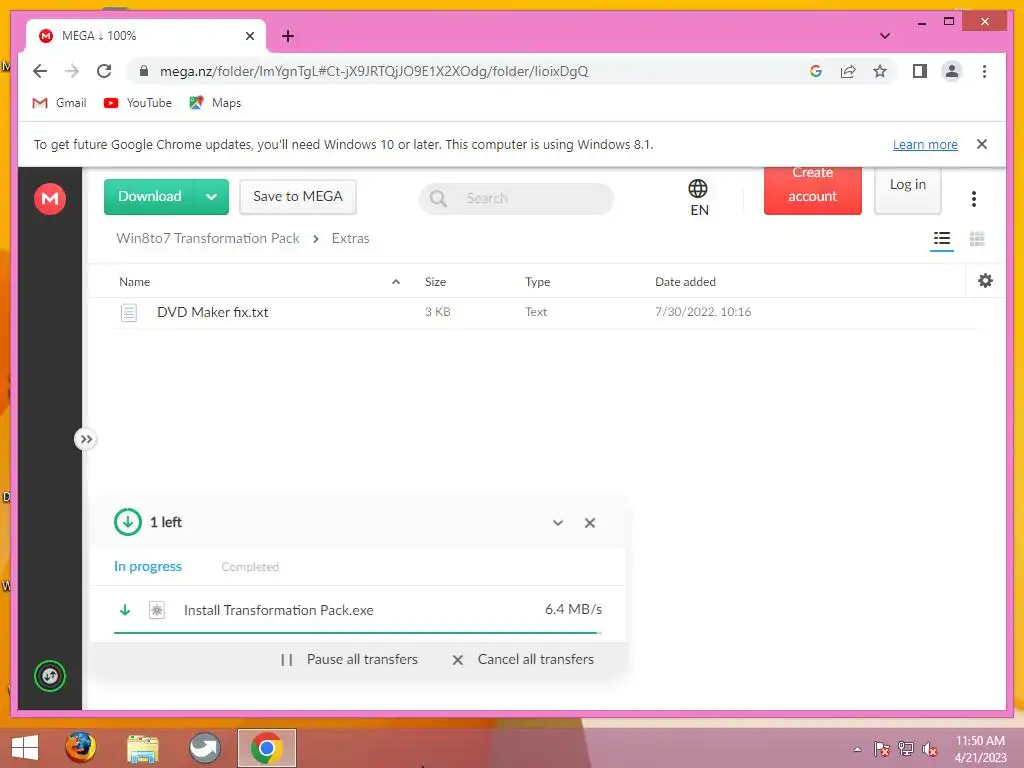Screen dimensions: 1024x768
Task: Click the exe file icon in transfer row
Action: tap(157, 610)
